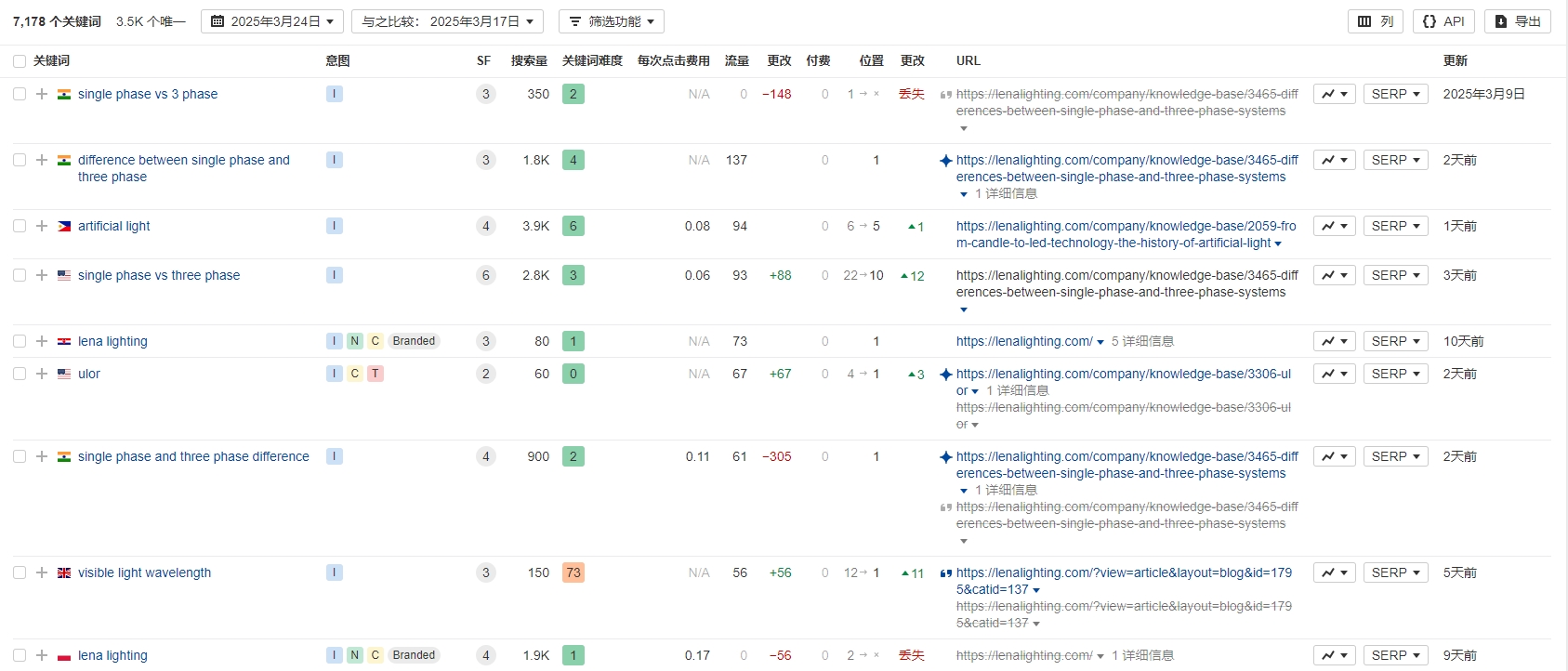Screen dimensions: 1568x671
Task: Open SERP dropdown for 'single phase vs 3 phase'
Action: (1395, 94)
